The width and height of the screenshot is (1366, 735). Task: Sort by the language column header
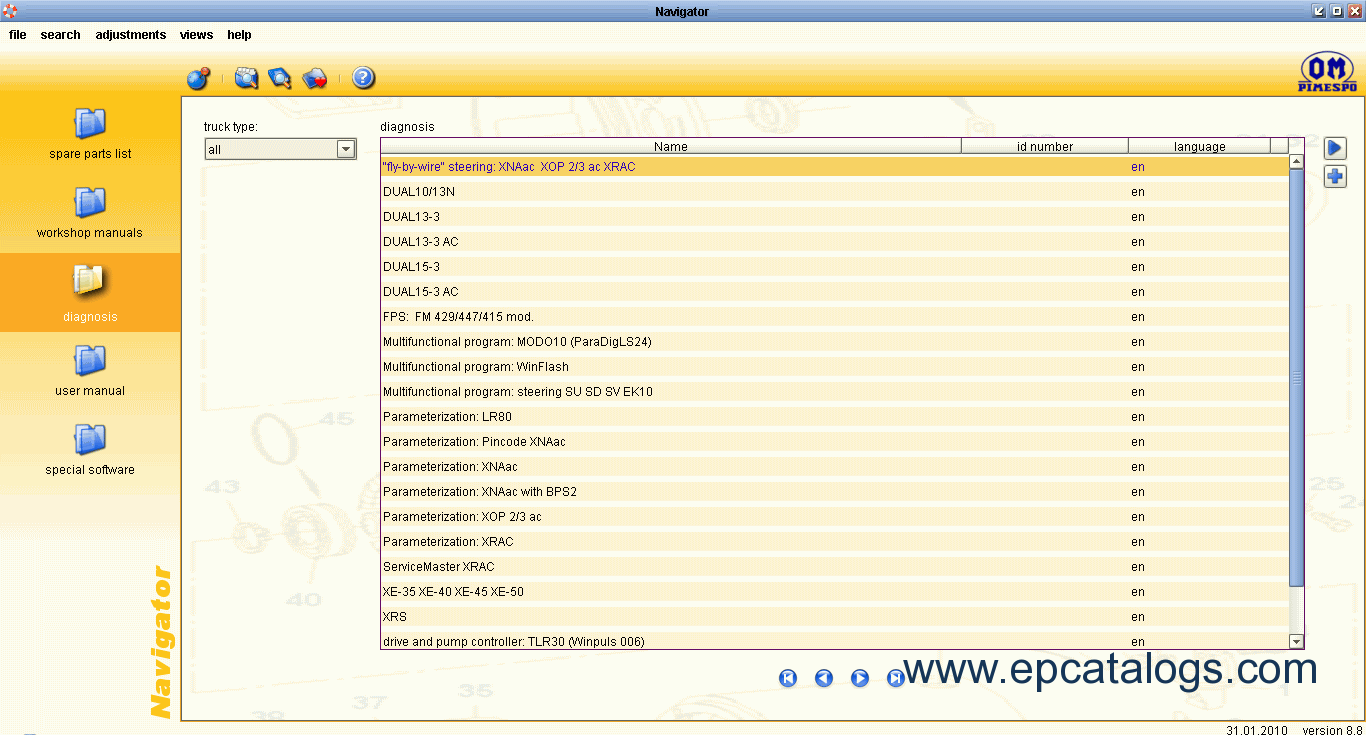pyautogui.click(x=1200, y=146)
